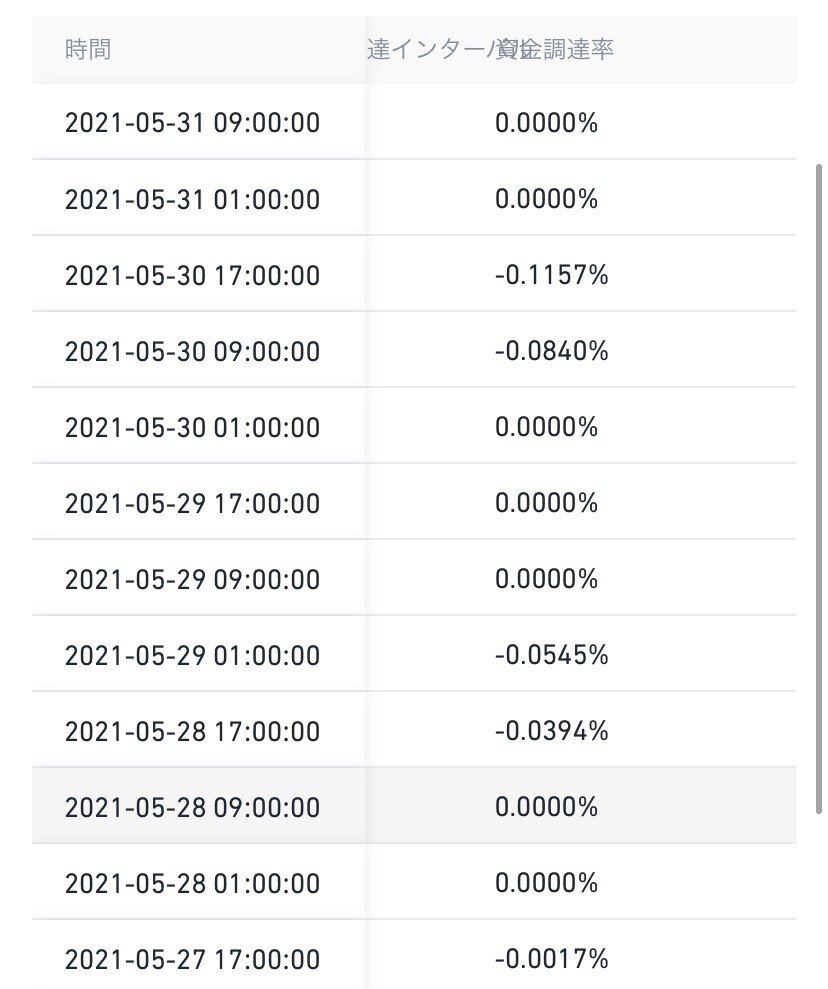Click the -0.0394% rate cell
Screen dimensions: 828x989
(x=552, y=730)
